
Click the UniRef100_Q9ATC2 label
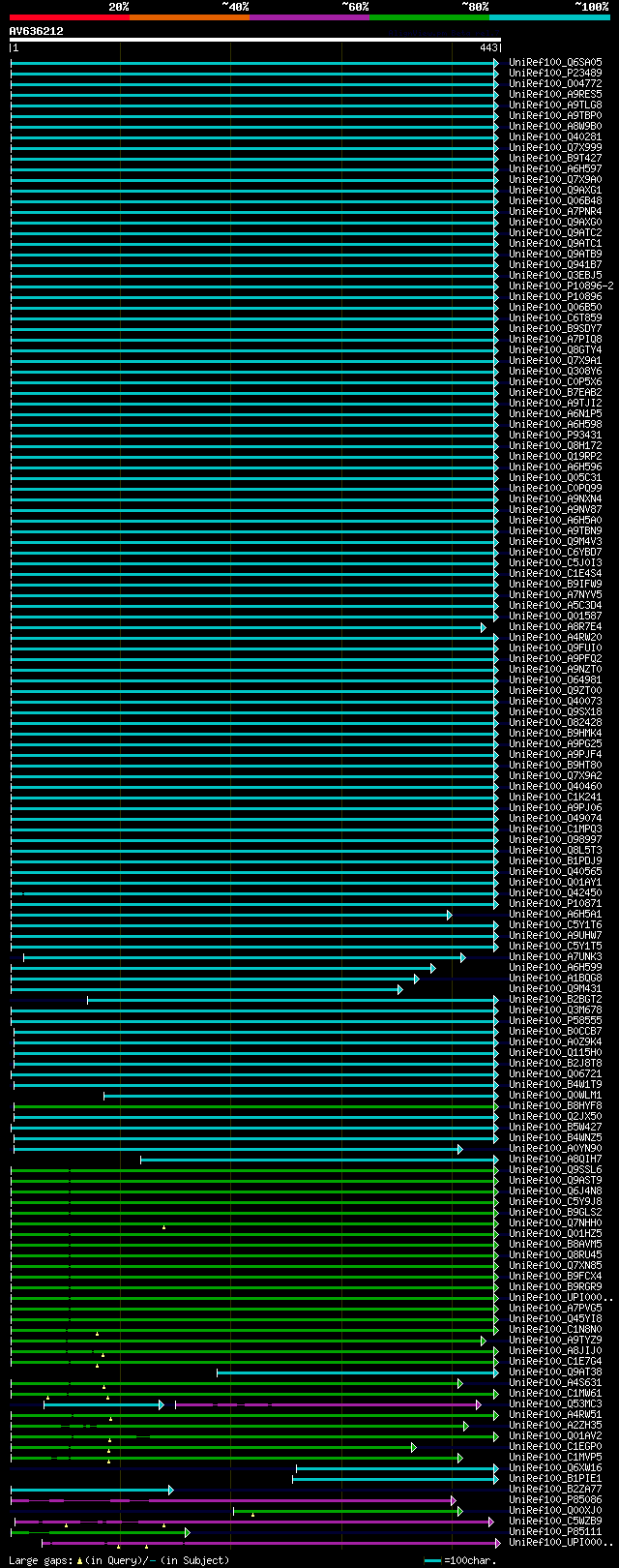click(x=555, y=233)
